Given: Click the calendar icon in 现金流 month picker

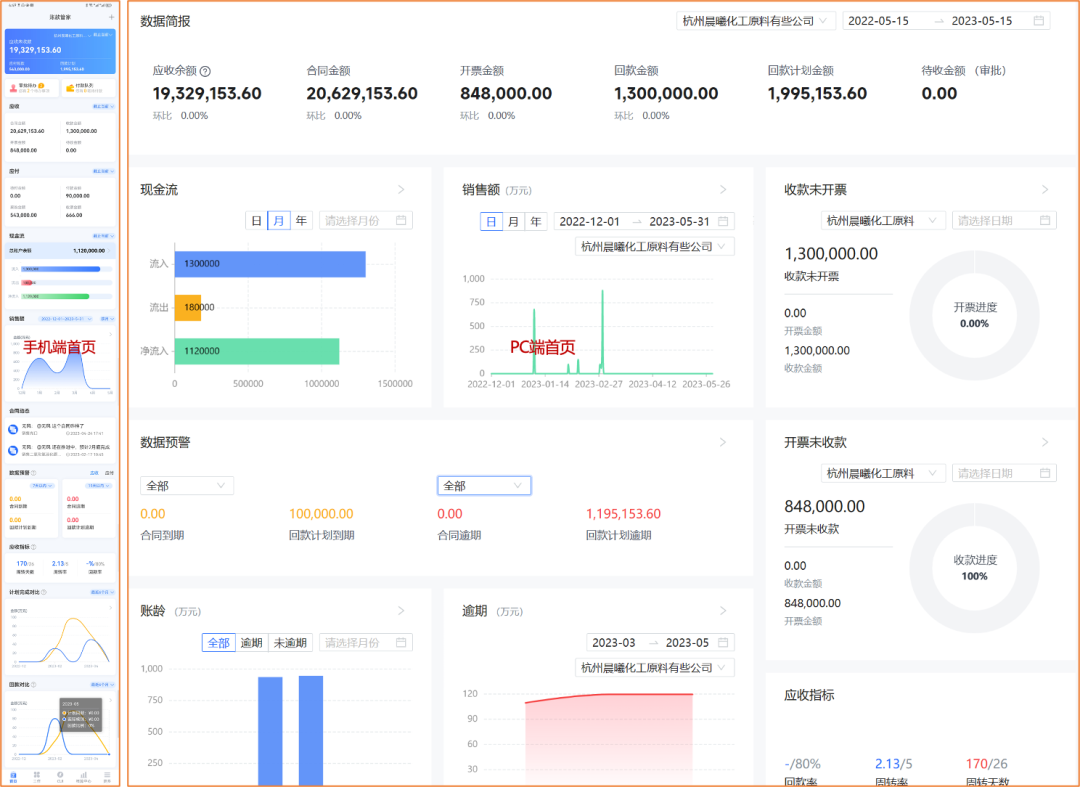Looking at the screenshot, I should point(401,220).
